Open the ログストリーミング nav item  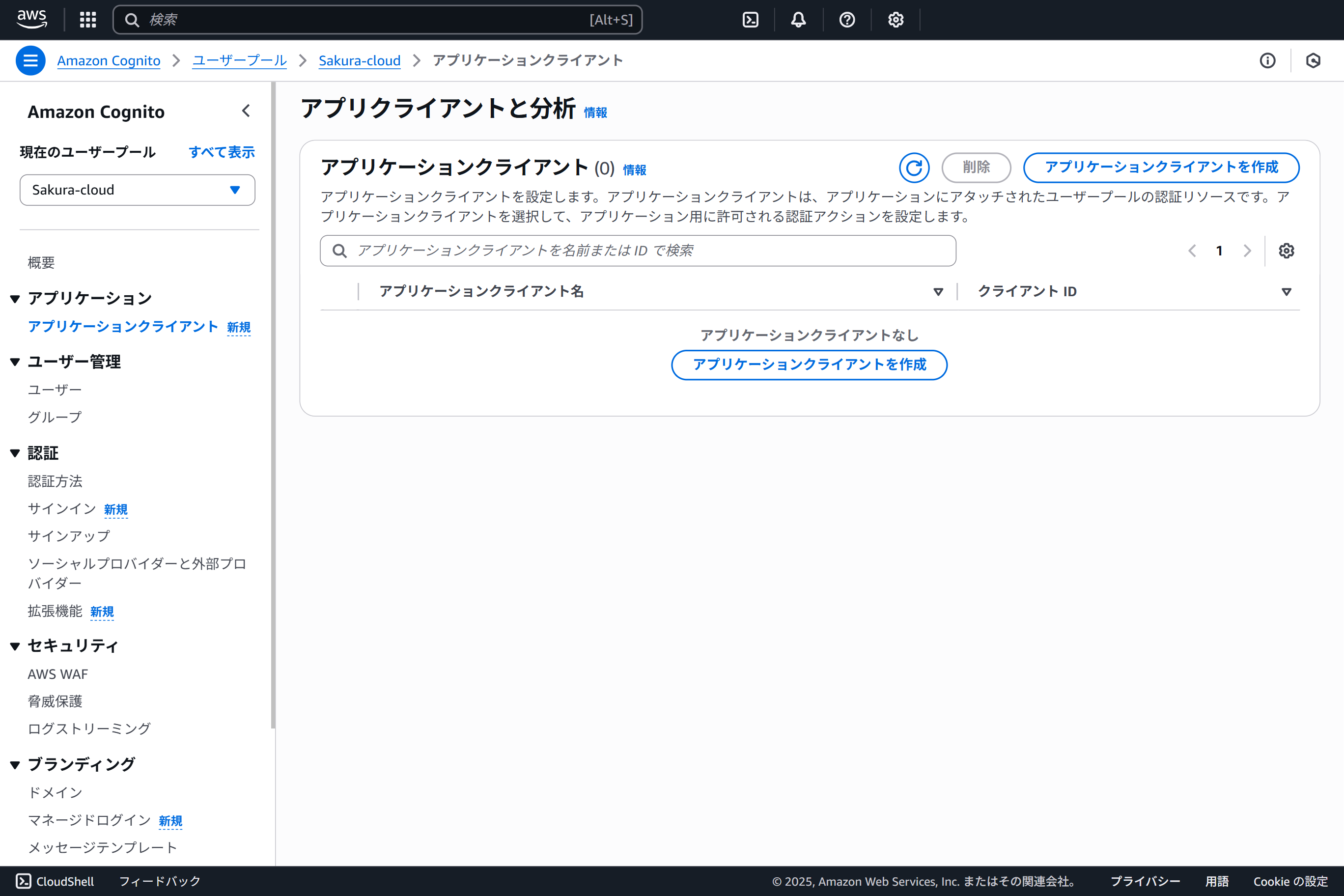pos(89,728)
